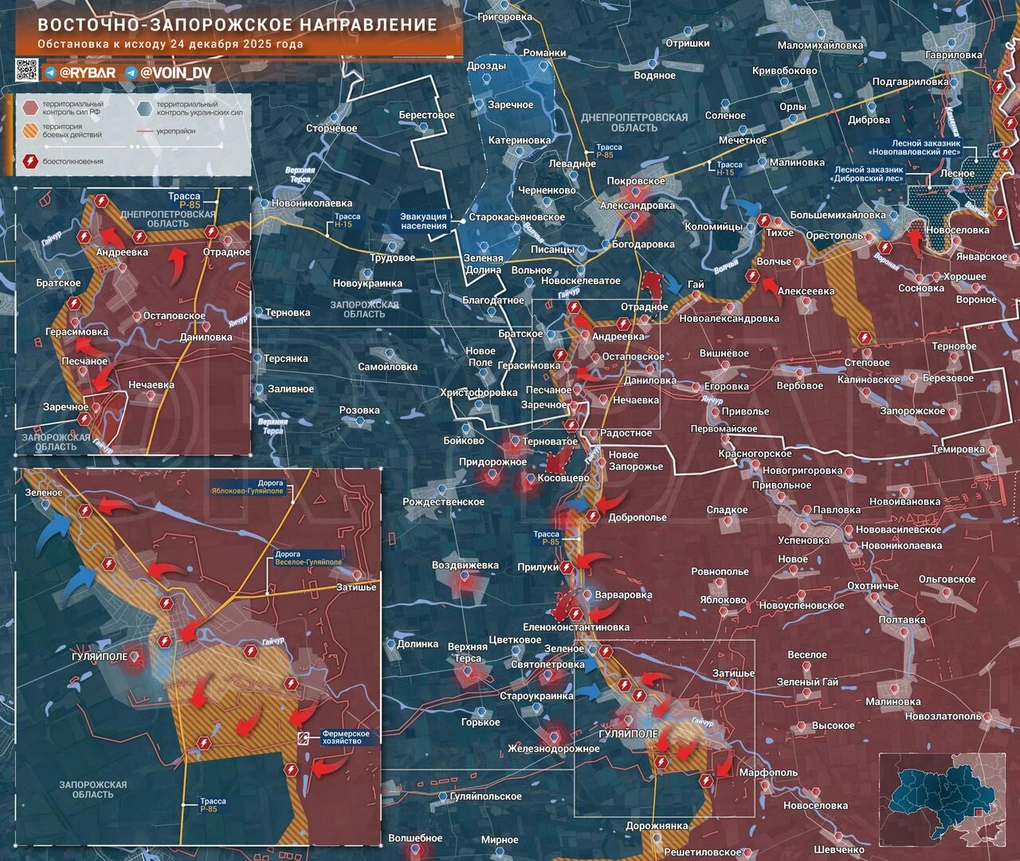The height and width of the screenshot is (861, 1020).
Task: Click the red RF control hexagon in legend
Action: tap(30, 107)
